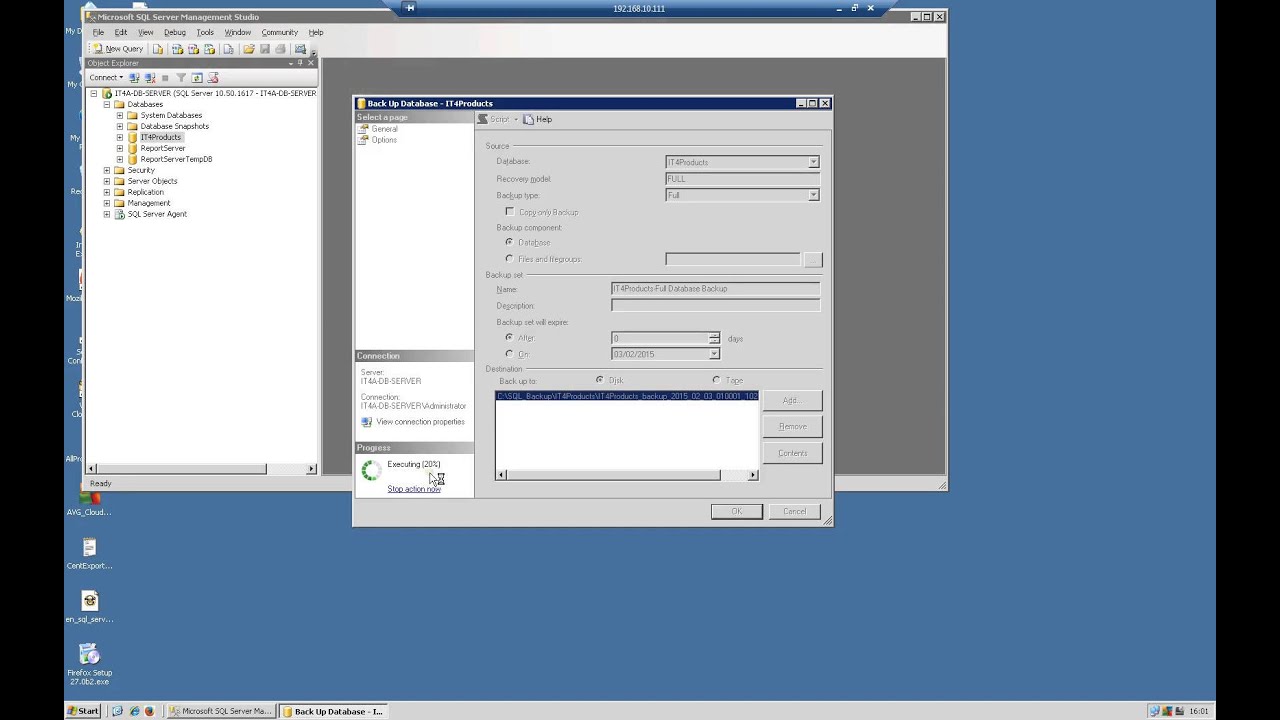Select the expire After radio button
1280x720 pixels.
(x=509, y=338)
